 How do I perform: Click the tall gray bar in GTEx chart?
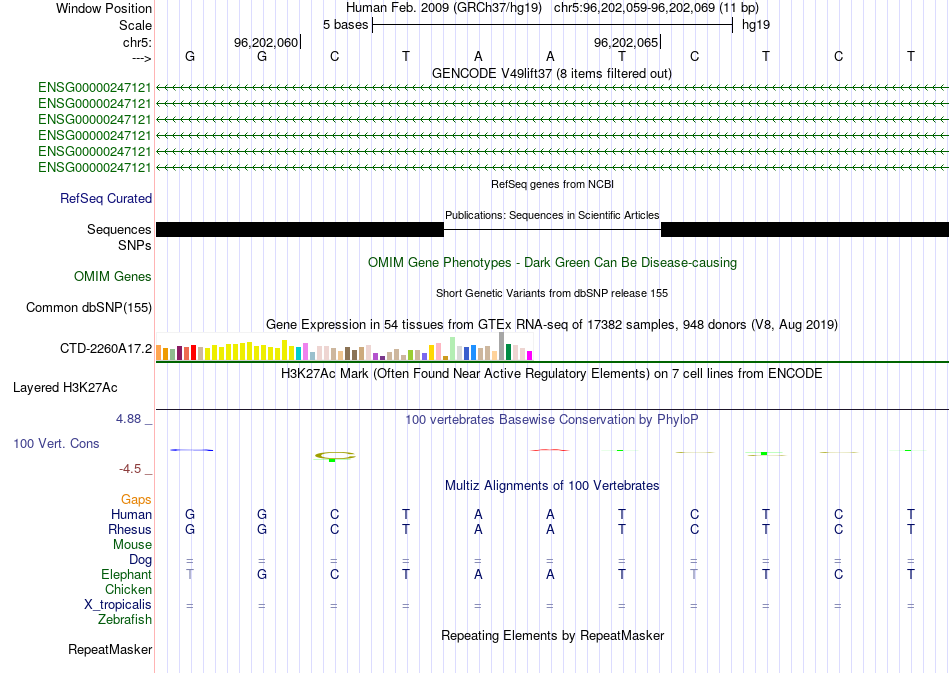501,346
